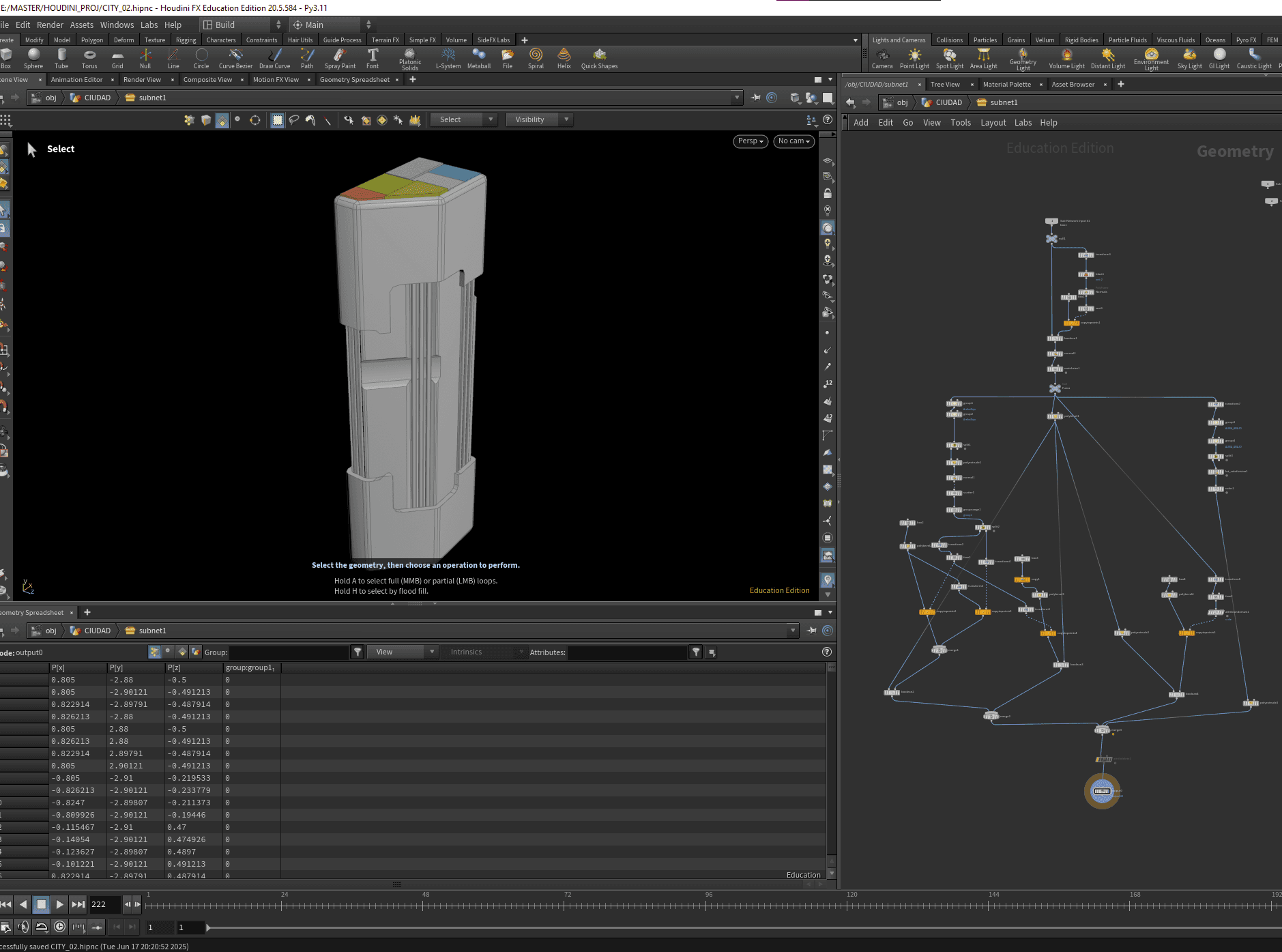Toggle pin on viewport path bar
This screenshot has height=952, width=1282.
coord(756,98)
